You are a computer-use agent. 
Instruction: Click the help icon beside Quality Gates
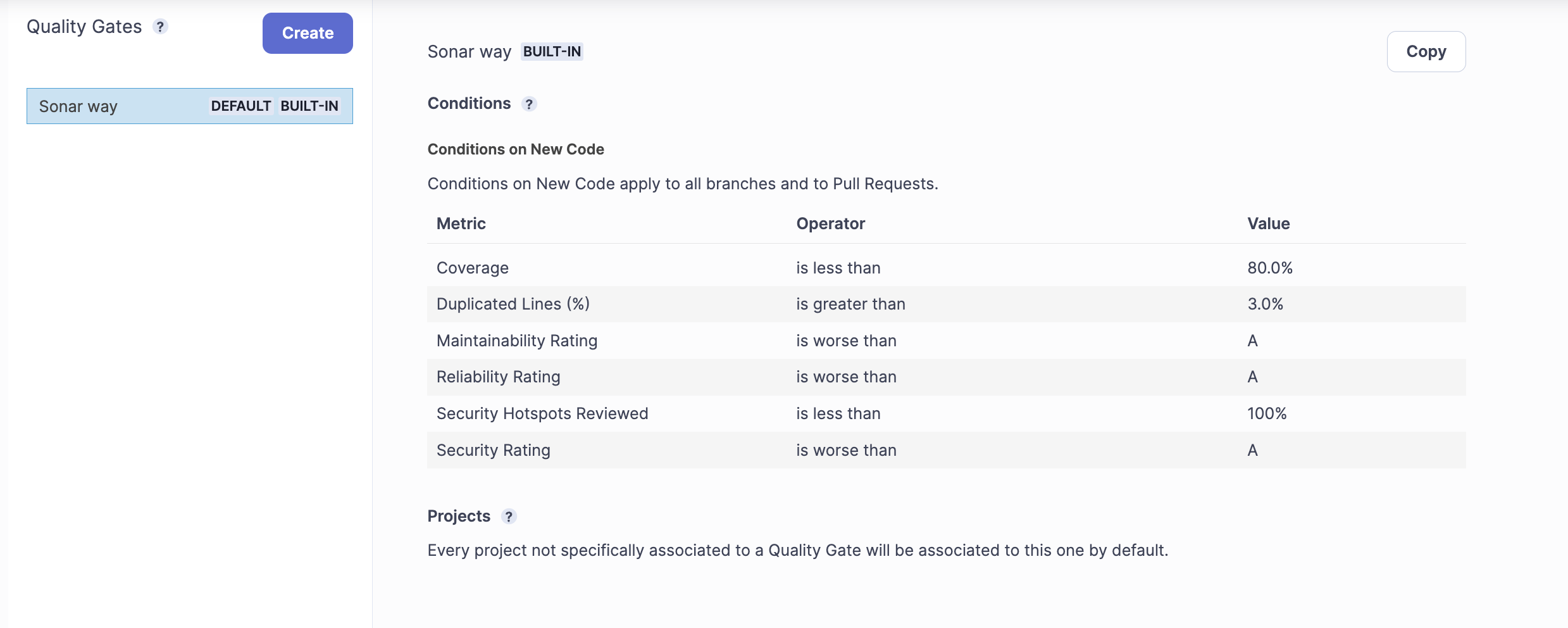click(x=161, y=27)
